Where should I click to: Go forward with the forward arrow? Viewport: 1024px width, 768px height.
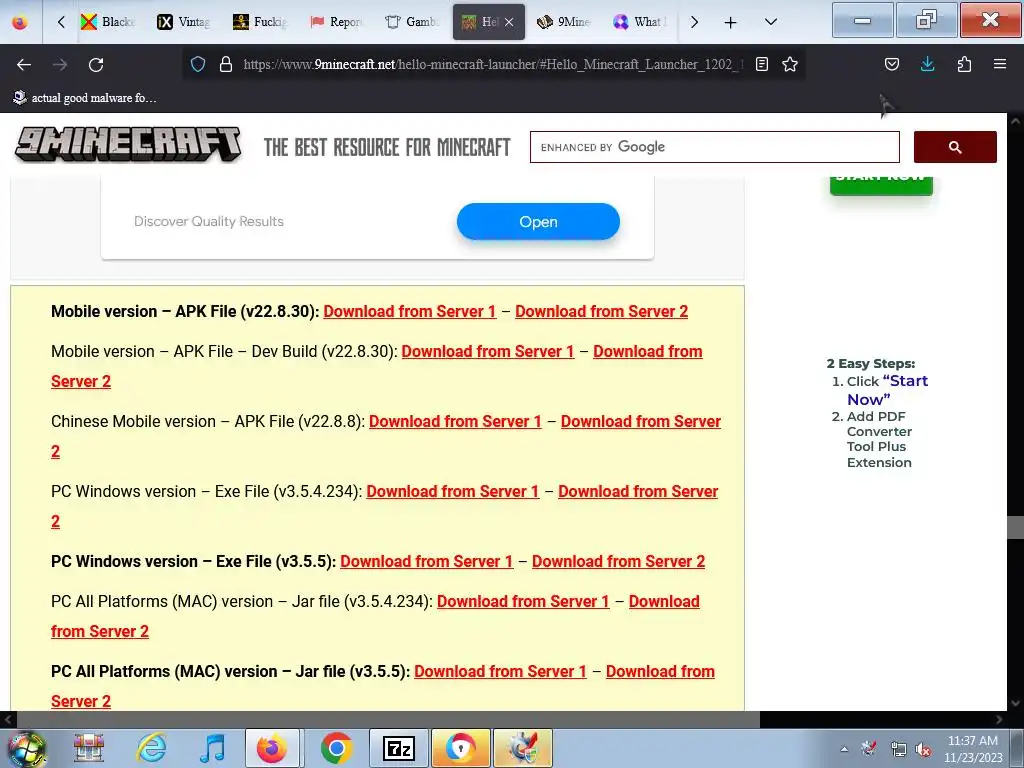pyautogui.click(x=60, y=65)
